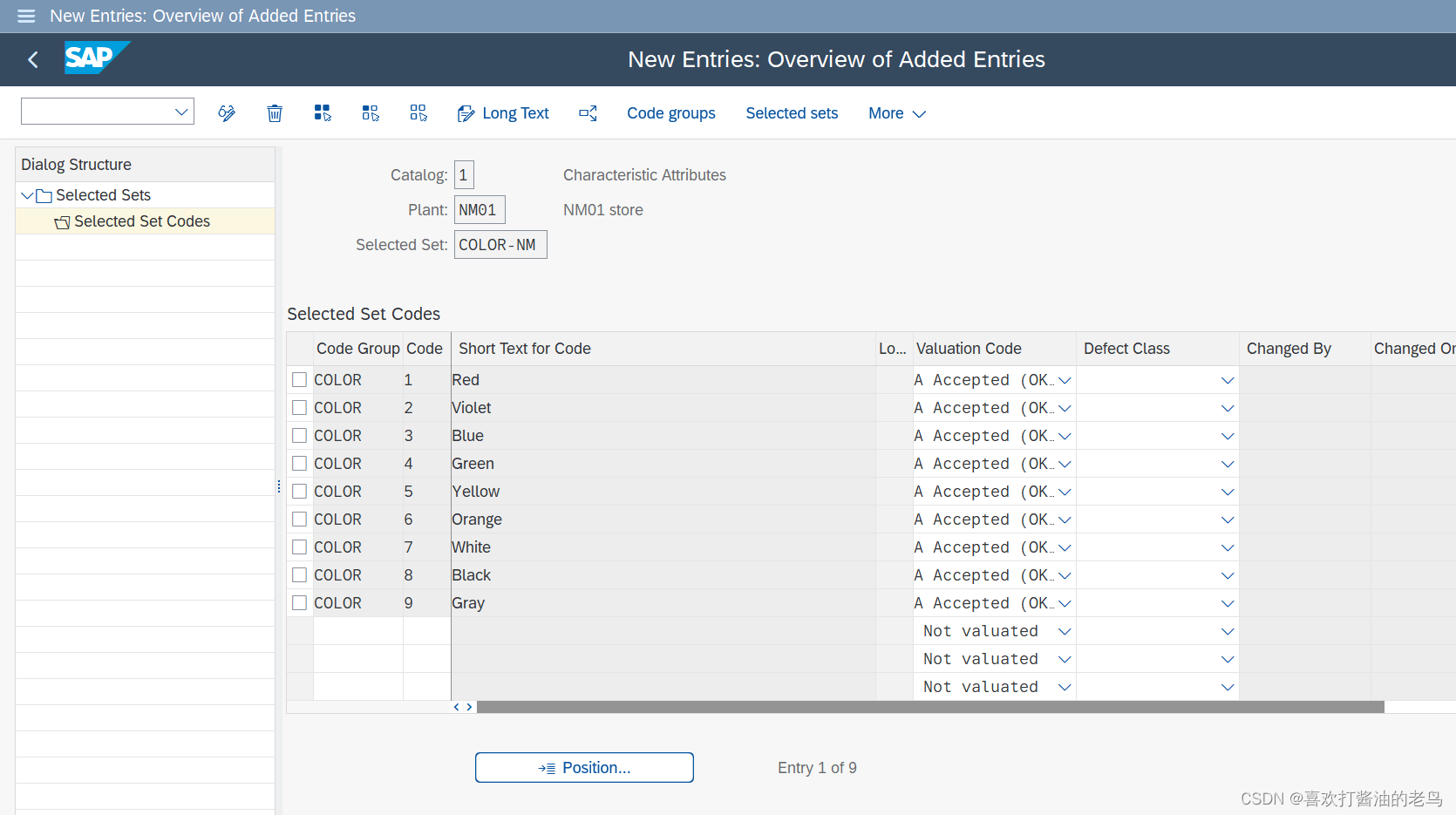The width and height of the screenshot is (1456, 815).
Task: Click the Select Block icon
Action: click(370, 112)
